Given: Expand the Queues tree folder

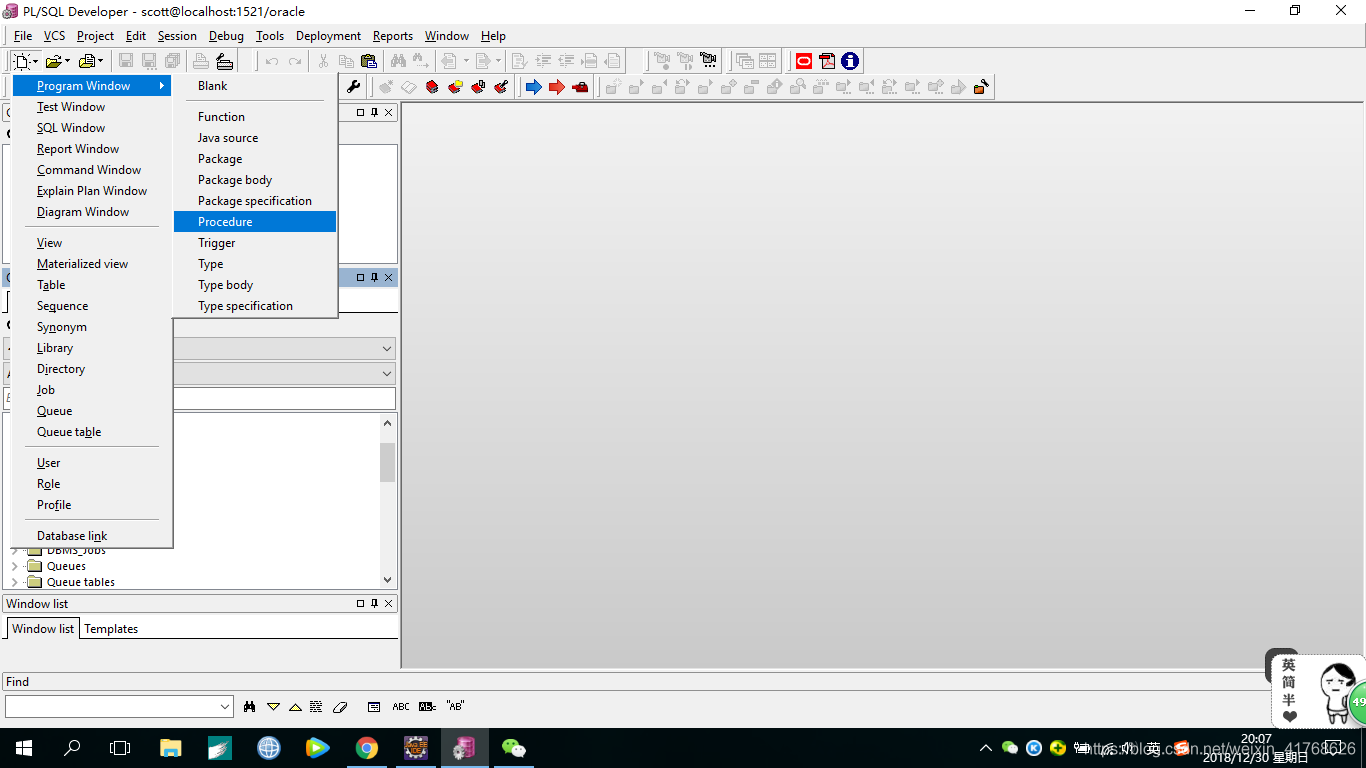Looking at the screenshot, I should coord(14,566).
